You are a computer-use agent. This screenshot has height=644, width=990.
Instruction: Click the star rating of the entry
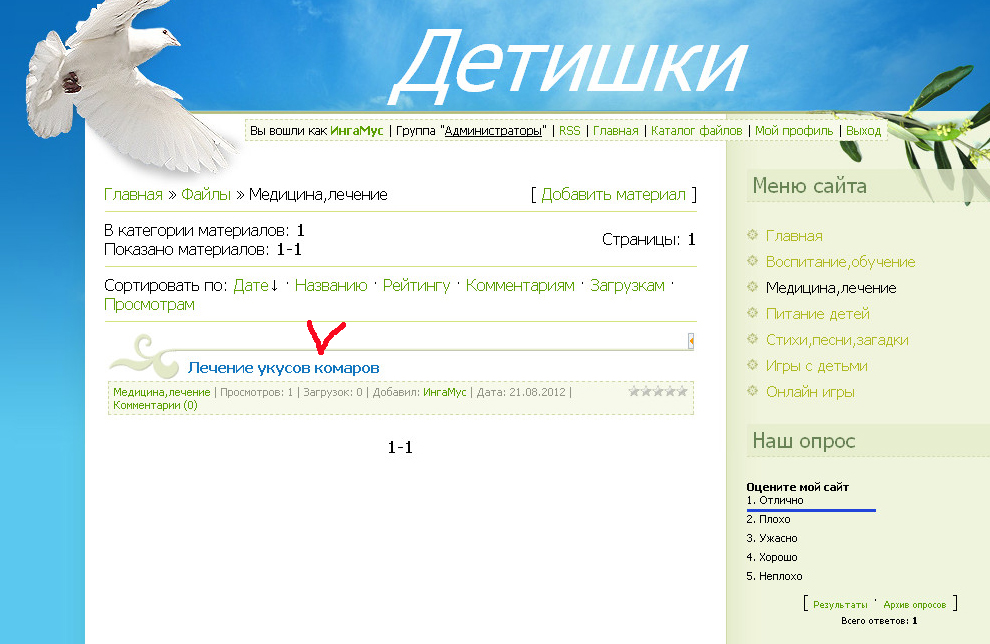(658, 391)
